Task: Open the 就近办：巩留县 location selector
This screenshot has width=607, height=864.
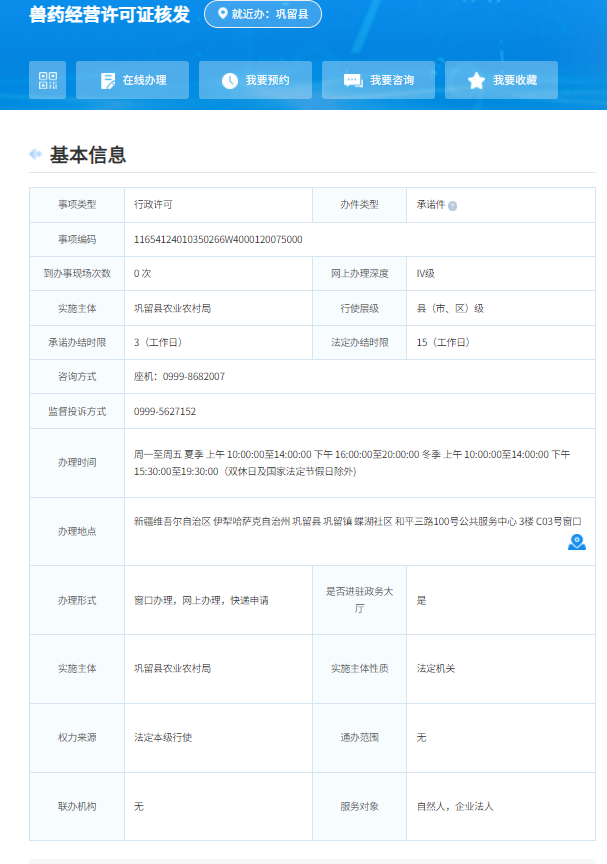Action: tap(263, 15)
